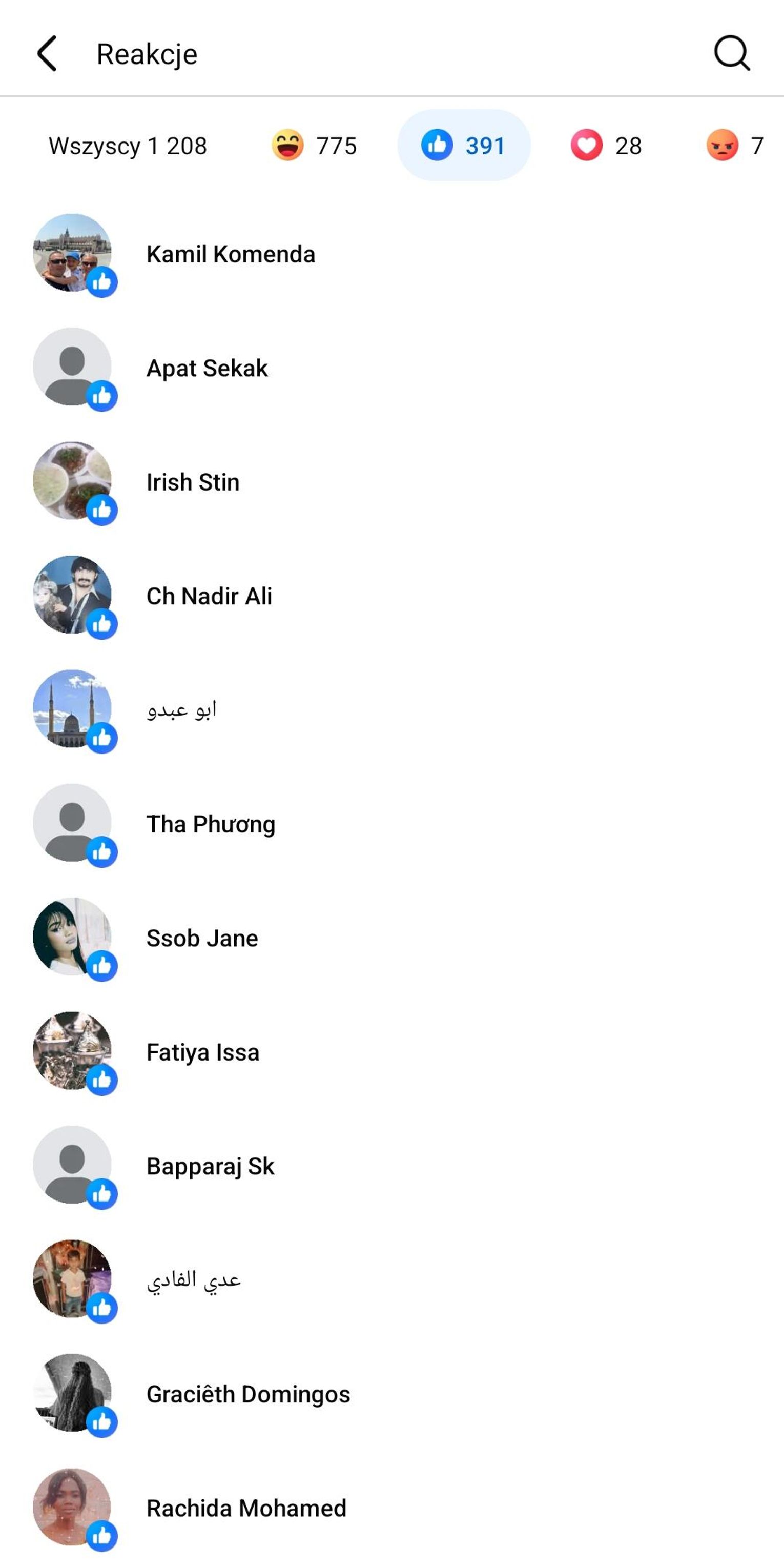The height and width of the screenshot is (1567, 784).
Task: Tap the mosque profile picture
Action: click(x=72, y=709)
